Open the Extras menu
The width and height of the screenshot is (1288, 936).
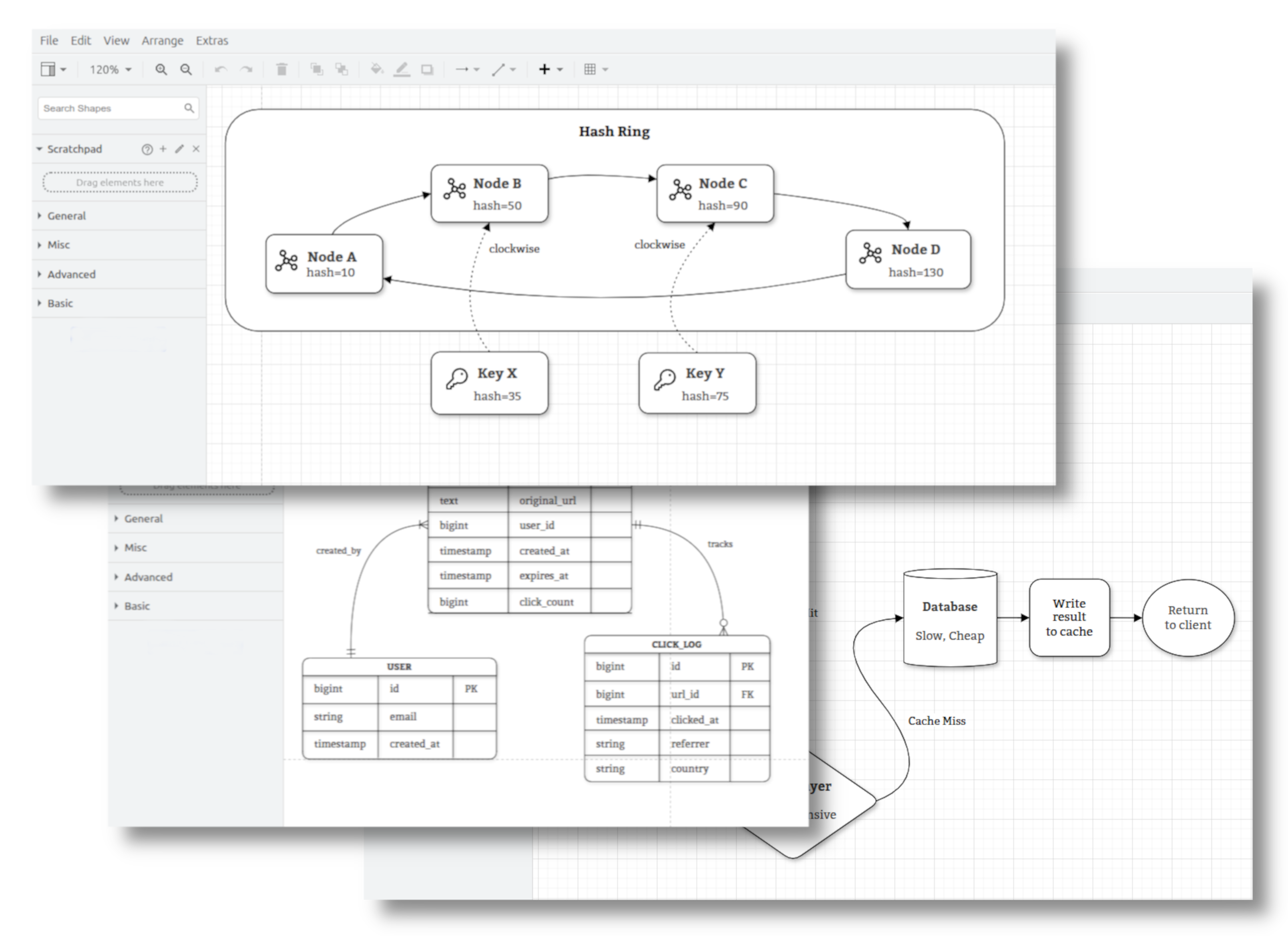pyautogui.click(x=212, y=40)
